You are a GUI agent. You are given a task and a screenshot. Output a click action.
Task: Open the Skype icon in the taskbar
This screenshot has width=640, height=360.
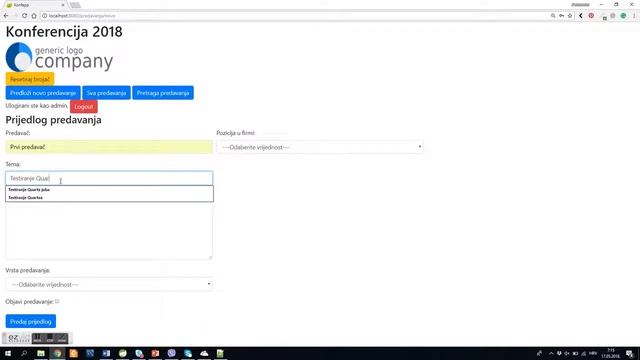click(x=188, y=353)
